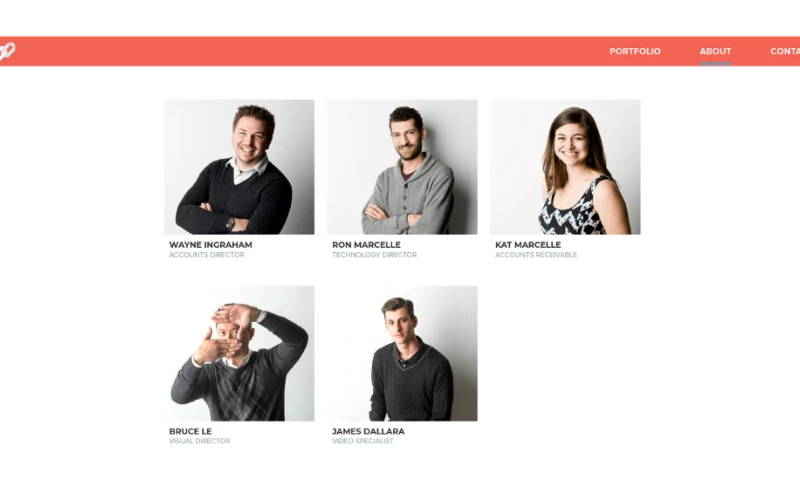Open James Dallara's portrait photo
The image size is (800, 480).
coord(402,353)
